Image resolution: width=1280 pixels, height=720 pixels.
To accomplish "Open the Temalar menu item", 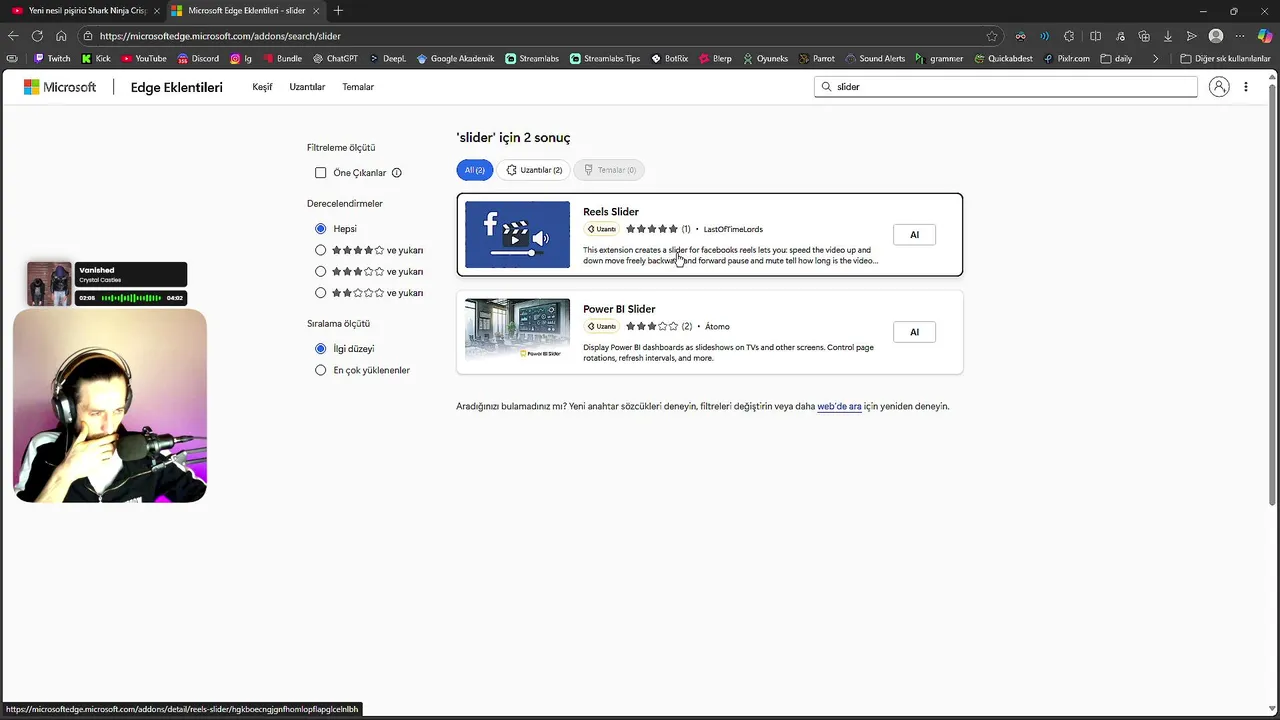I will [x=358, y=87].
